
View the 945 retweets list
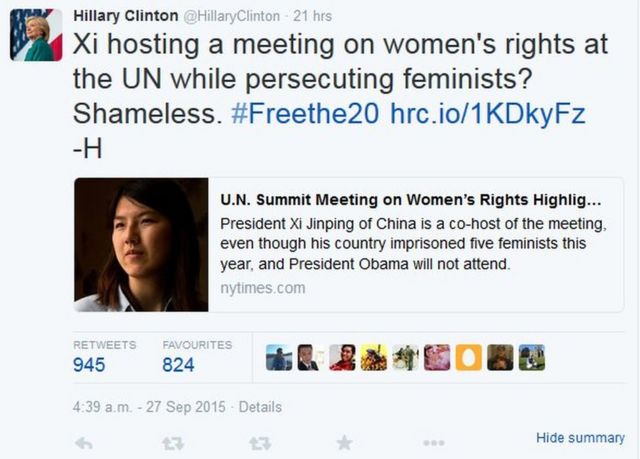tap(89, 365)
